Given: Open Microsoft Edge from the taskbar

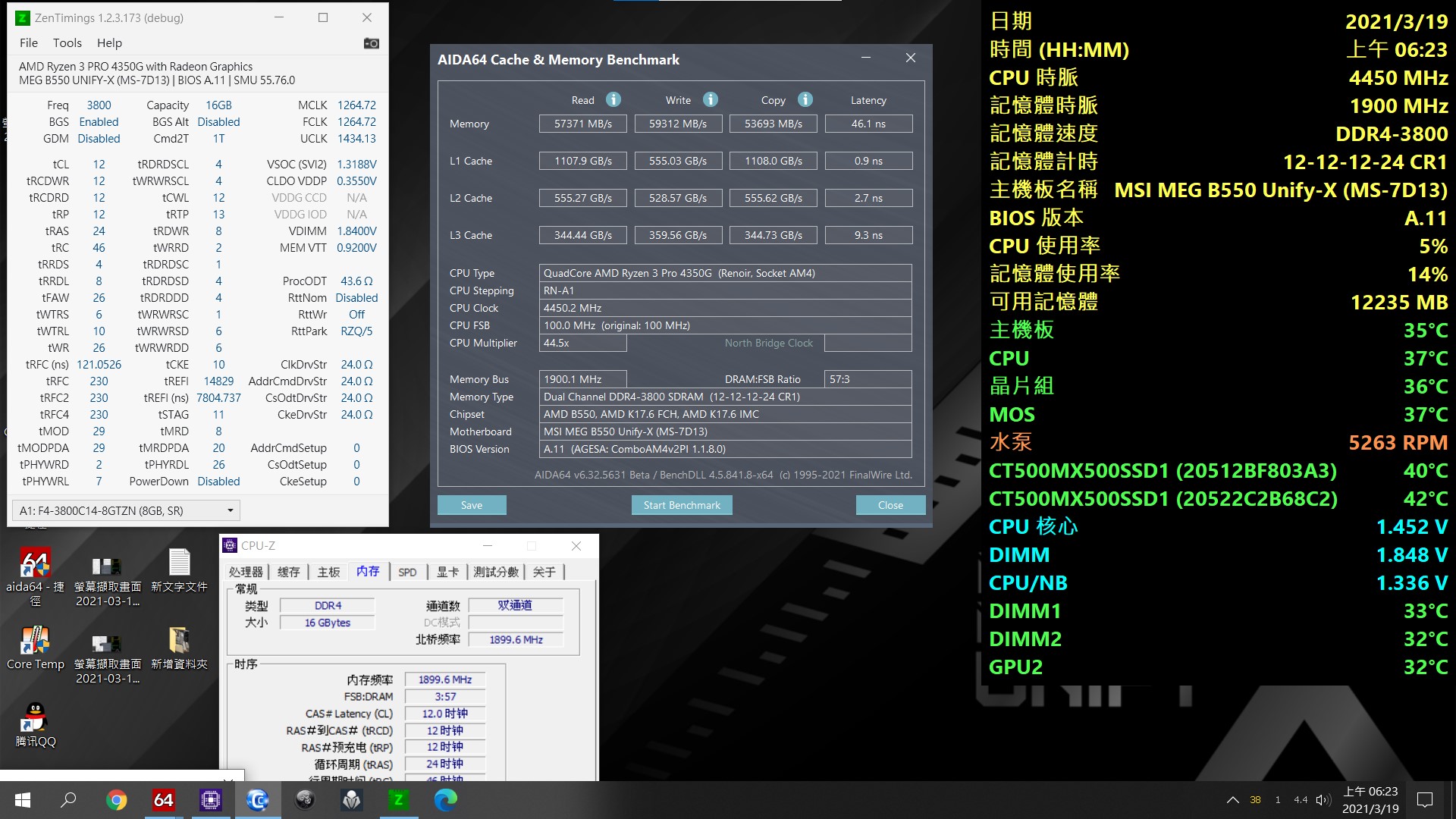Looking at the screenshot, I should tap(446, 799).
